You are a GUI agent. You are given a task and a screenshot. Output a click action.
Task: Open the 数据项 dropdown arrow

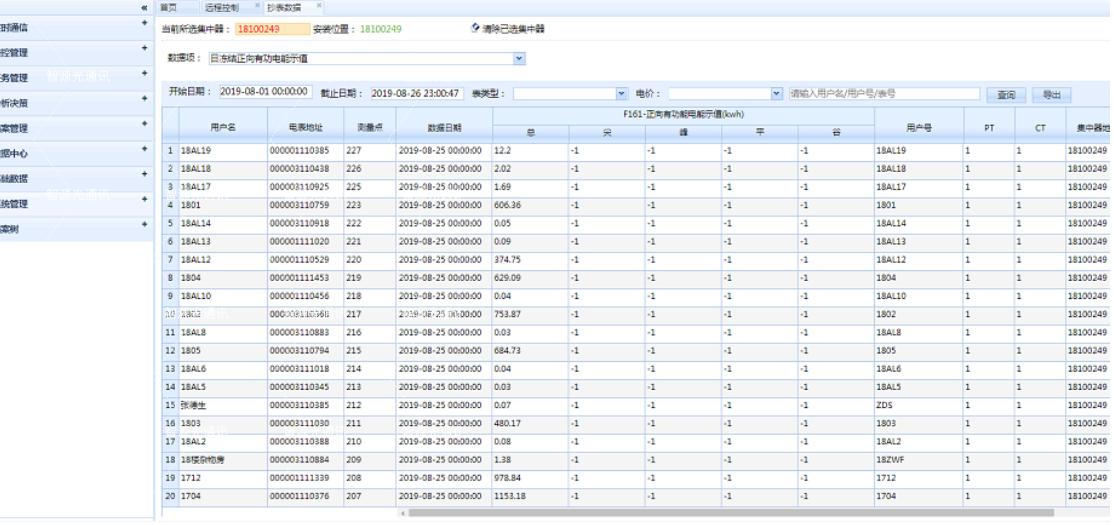[x=519, y=59]
